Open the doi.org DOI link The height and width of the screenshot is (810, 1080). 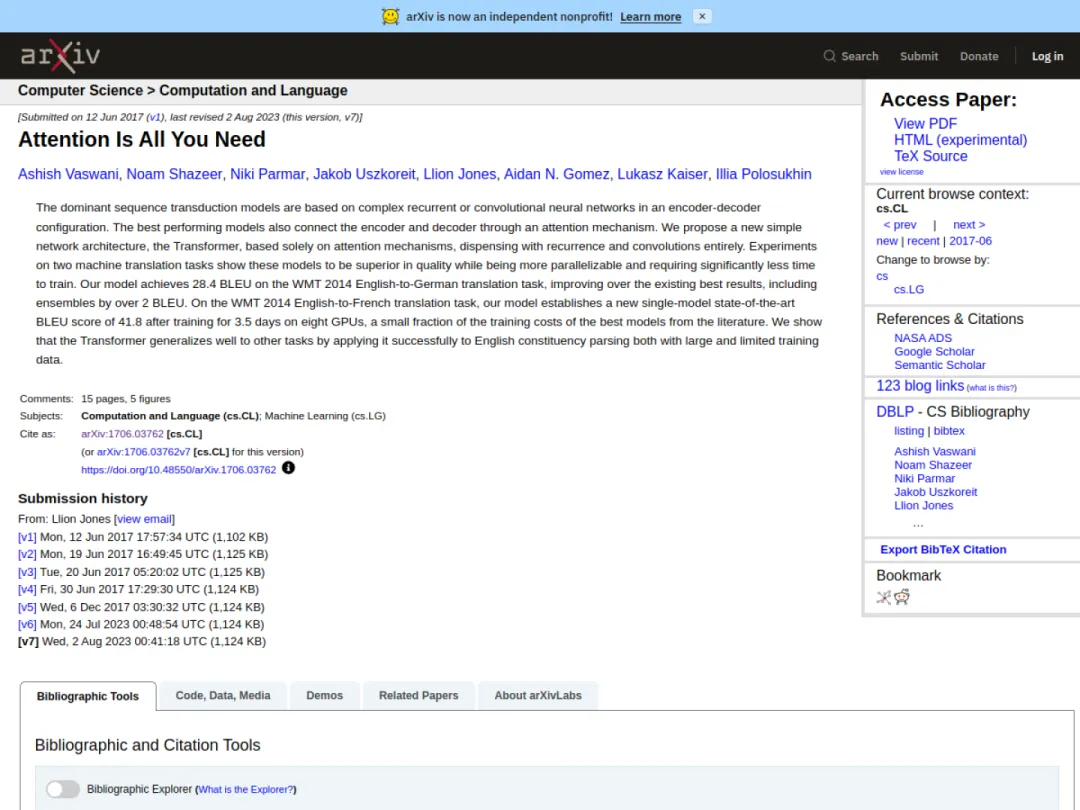[x=178, y=470]
